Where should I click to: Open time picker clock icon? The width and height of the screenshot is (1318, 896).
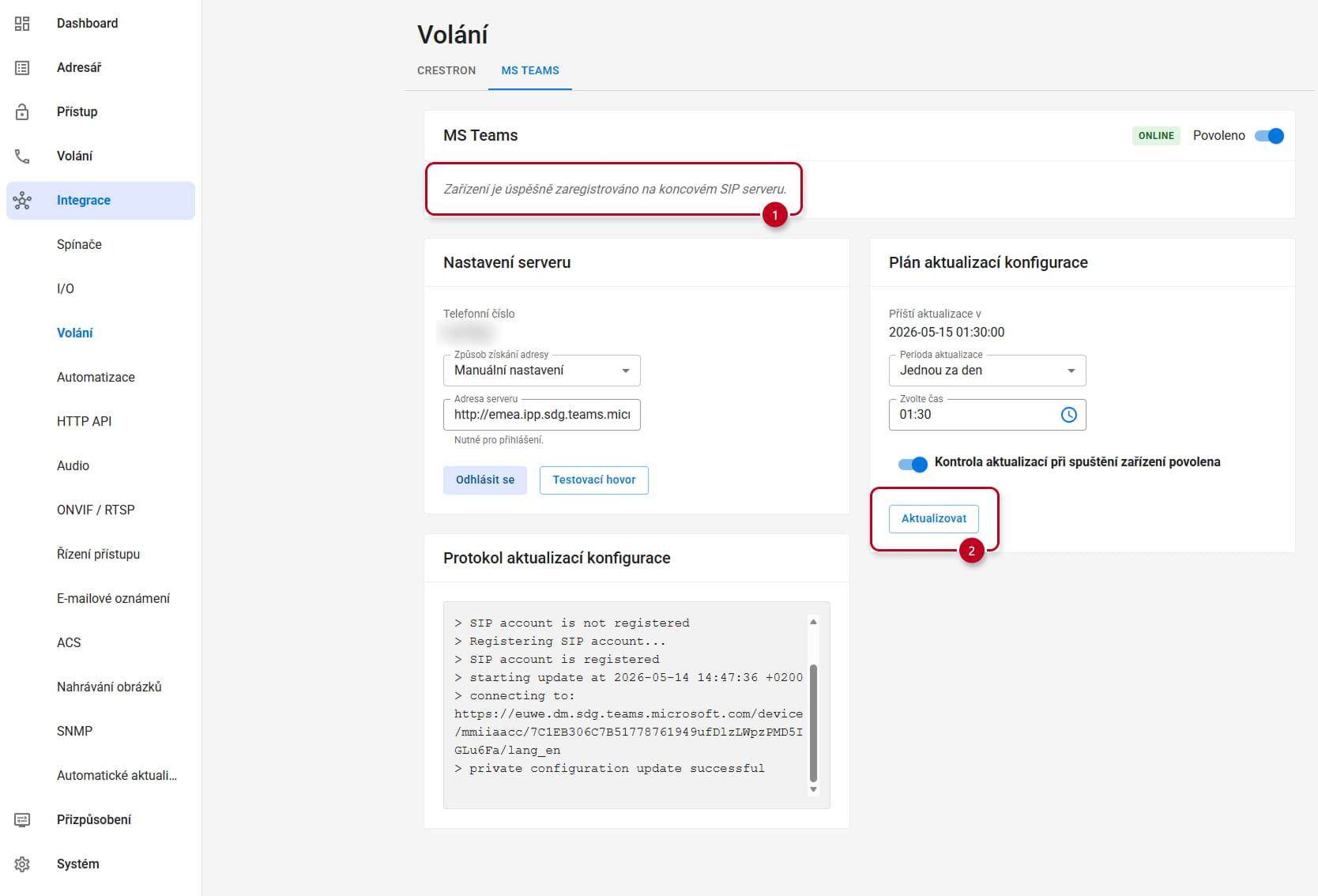[x=1068, y=415]
